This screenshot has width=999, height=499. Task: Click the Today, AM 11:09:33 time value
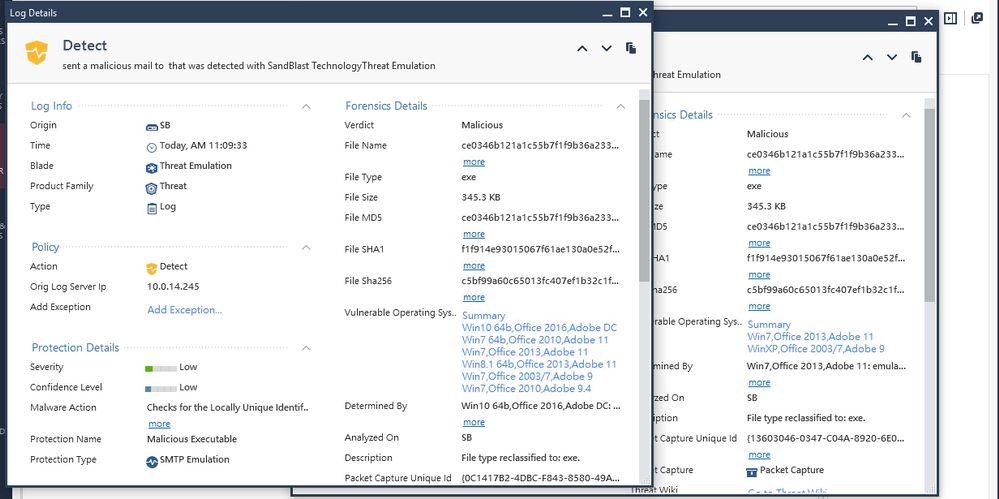(203, 145)
